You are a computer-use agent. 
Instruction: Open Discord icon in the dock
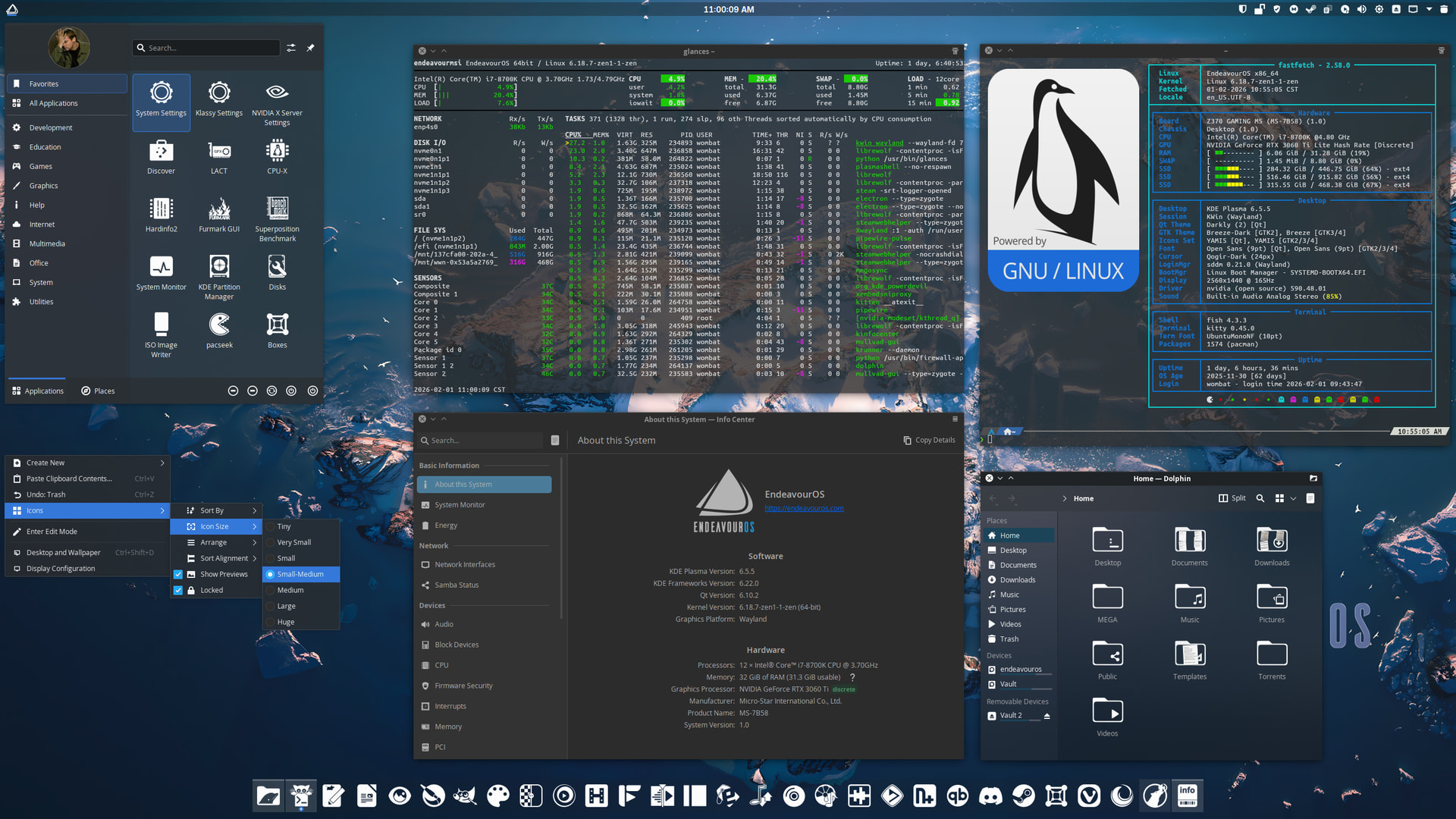pyautogui.click(x=990, y=795)
